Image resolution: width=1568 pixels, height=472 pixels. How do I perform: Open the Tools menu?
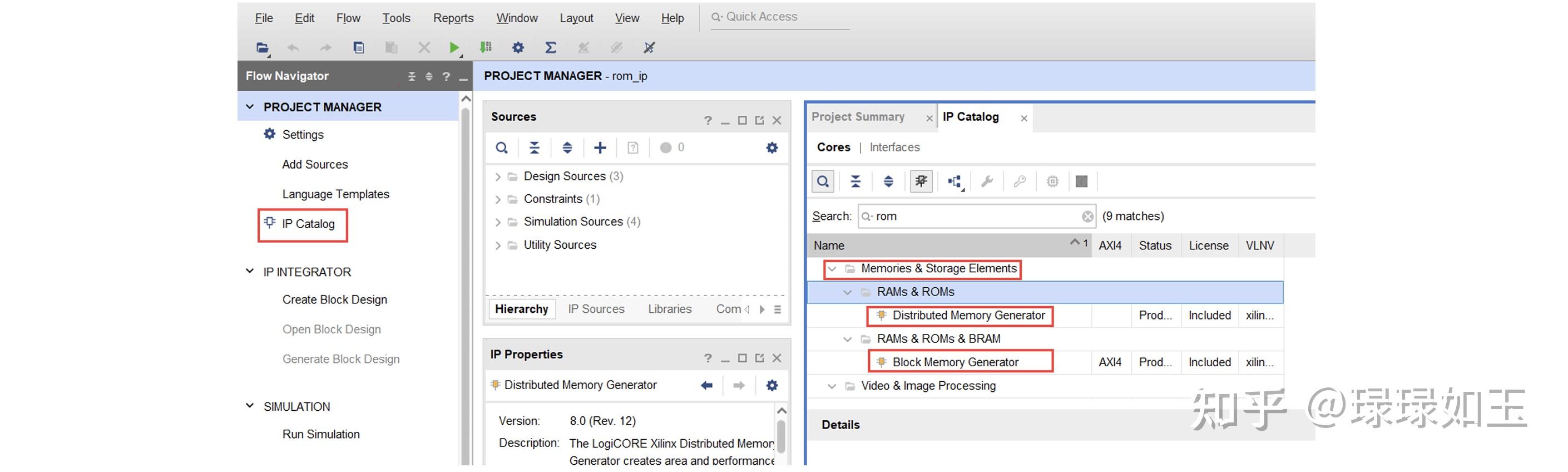(x=396, y=18)
